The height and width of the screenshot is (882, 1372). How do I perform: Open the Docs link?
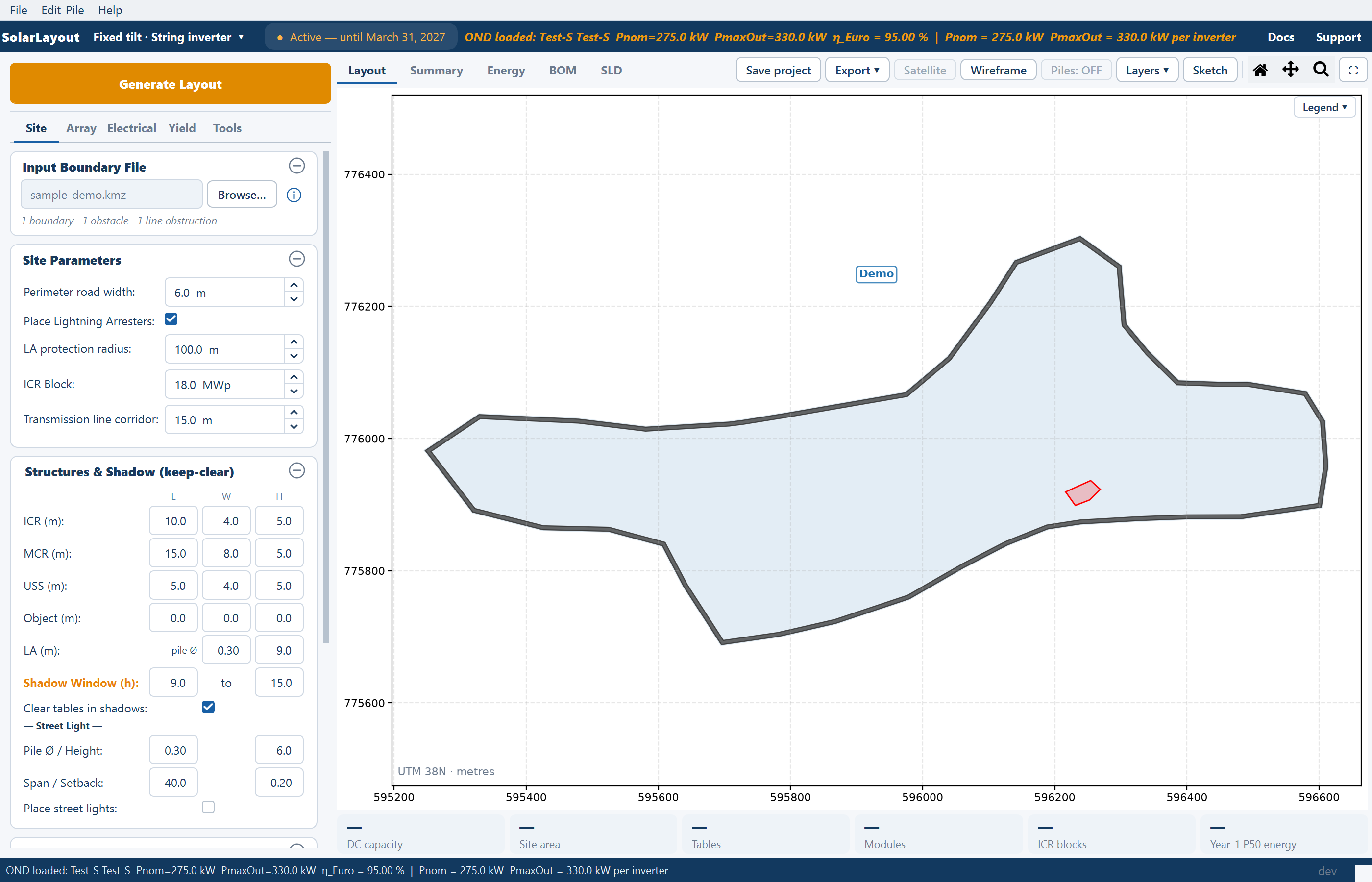coord(1280,37)
